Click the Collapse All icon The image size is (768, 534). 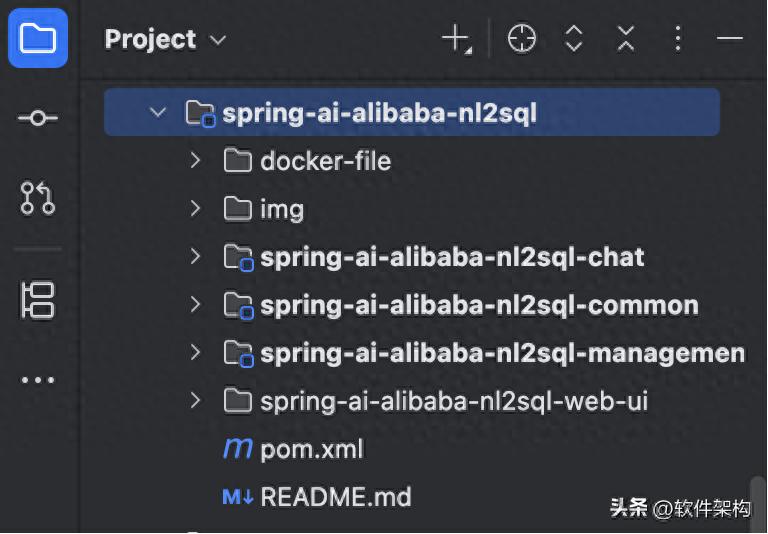tap(625, 39)
